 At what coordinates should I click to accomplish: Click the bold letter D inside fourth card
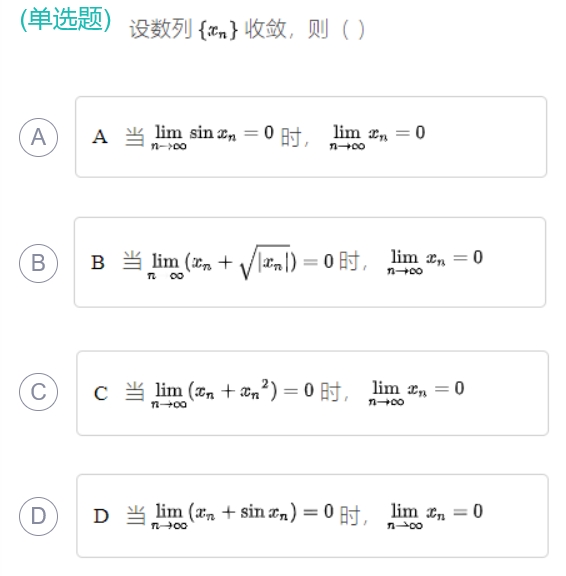[x=101, y=516]
